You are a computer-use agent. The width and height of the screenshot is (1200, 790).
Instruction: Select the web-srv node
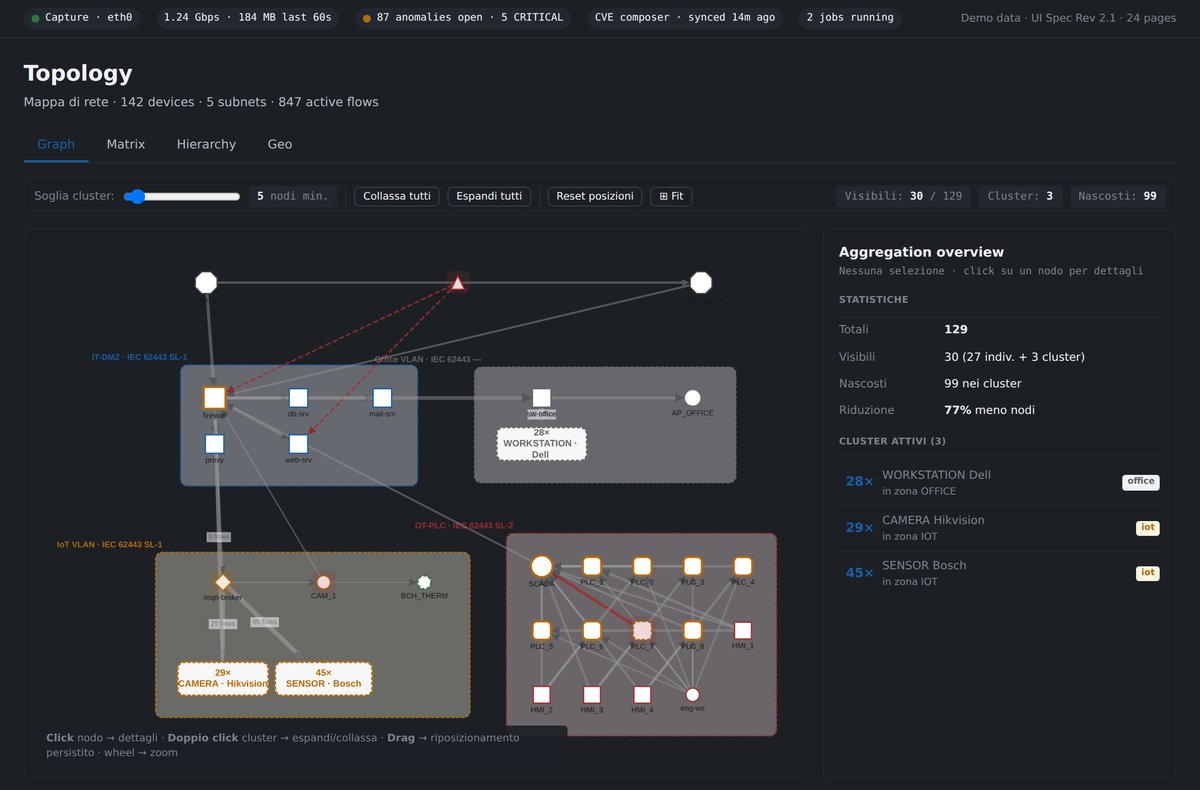pos(298,444)
